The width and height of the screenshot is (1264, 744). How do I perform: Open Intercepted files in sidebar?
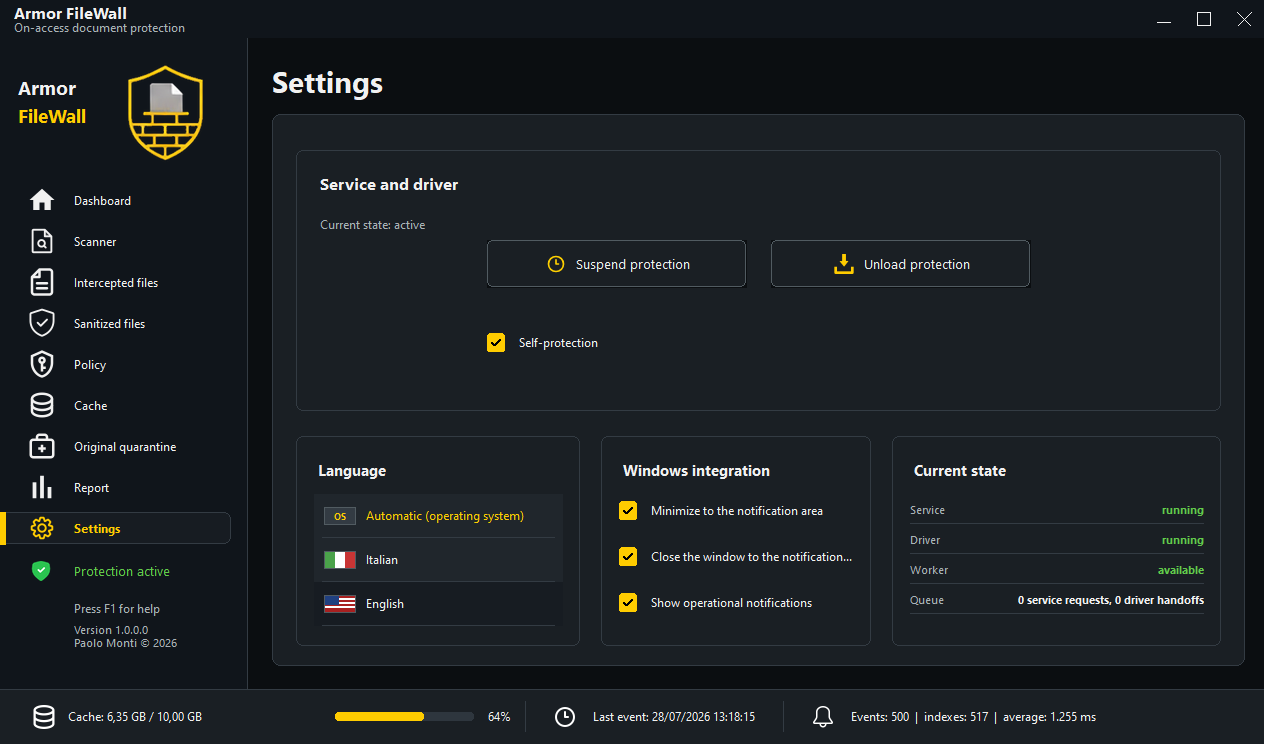(x=116, y=283)
